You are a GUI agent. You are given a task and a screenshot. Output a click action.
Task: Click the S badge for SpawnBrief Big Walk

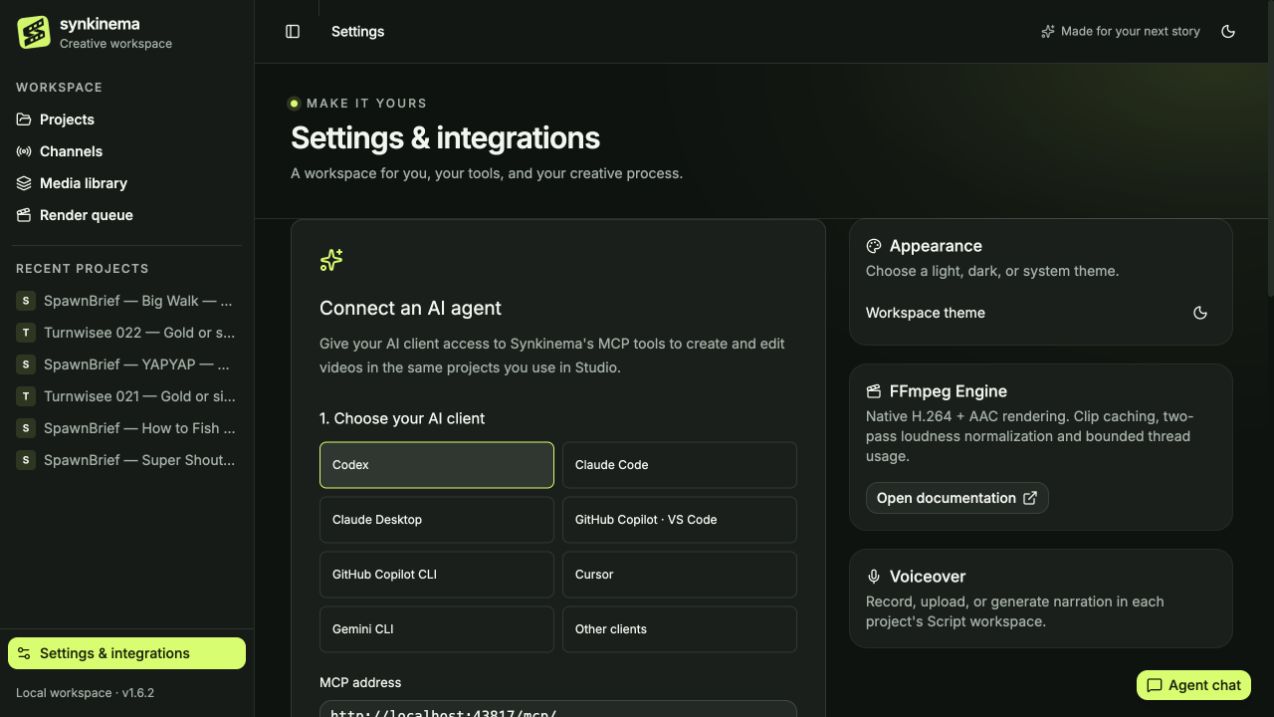(x=26, y=300)
